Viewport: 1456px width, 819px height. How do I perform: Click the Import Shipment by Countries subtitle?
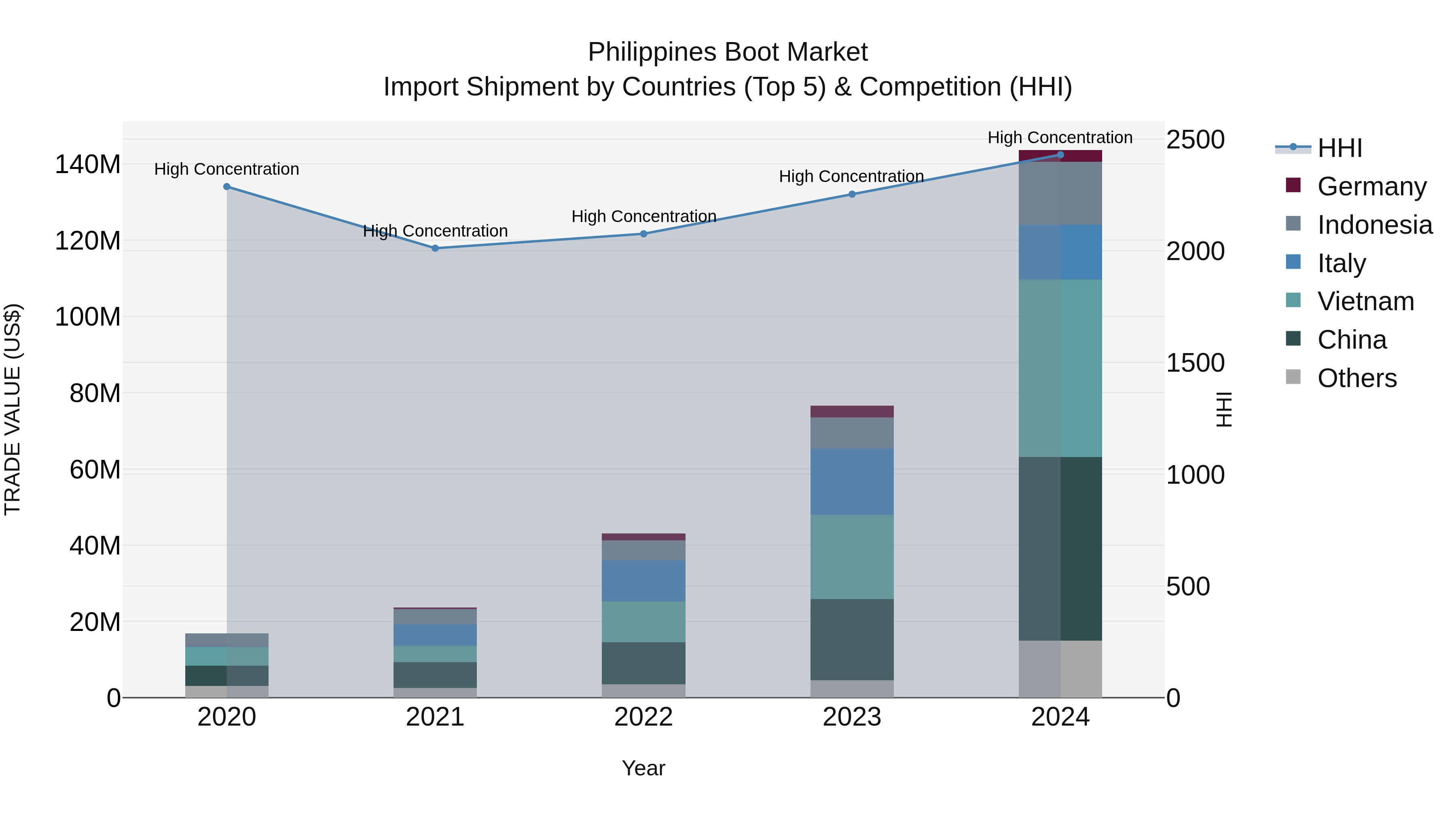coord(728,87)
